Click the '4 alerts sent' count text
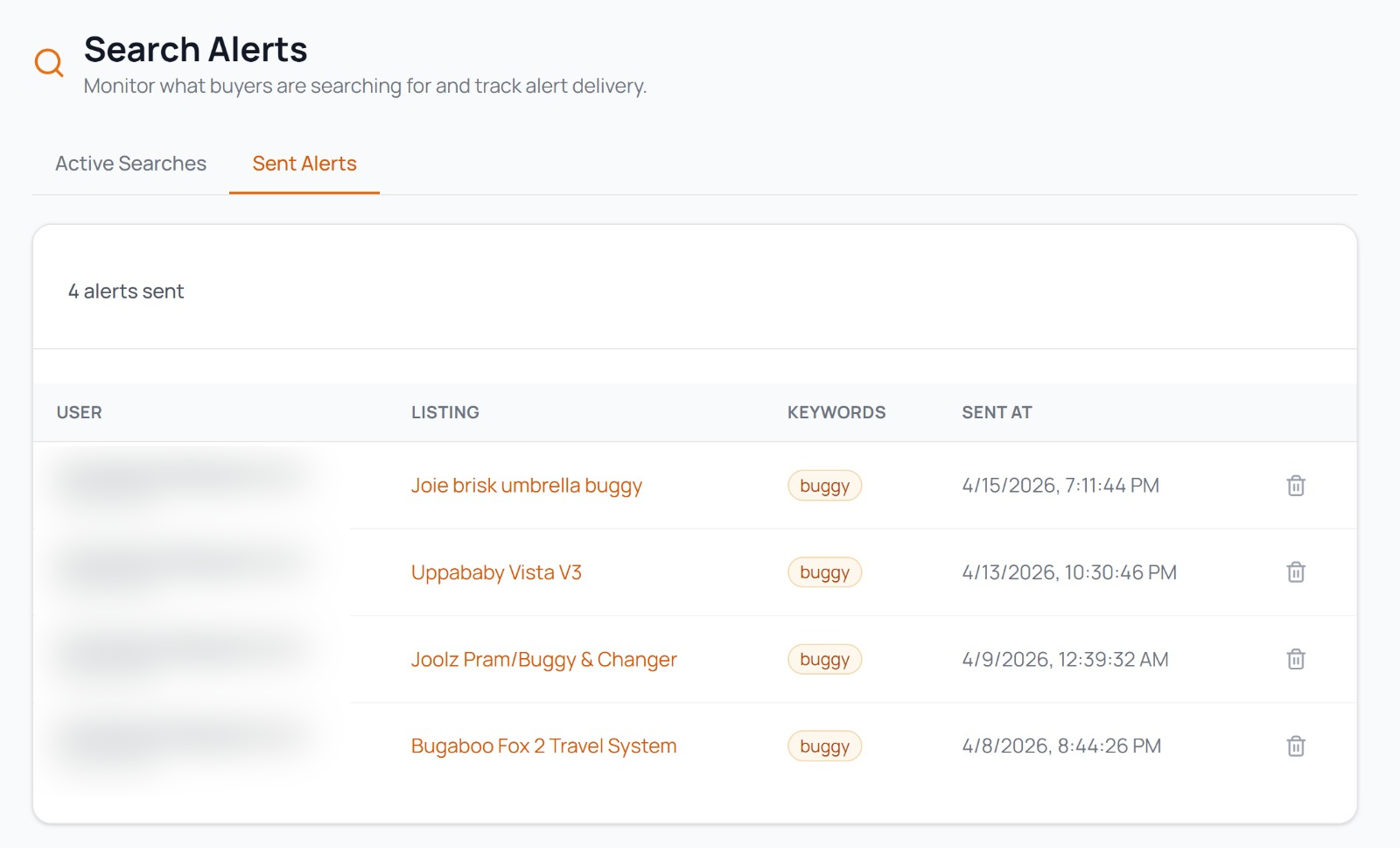1400x848 pixels. [x=126, y=291]
